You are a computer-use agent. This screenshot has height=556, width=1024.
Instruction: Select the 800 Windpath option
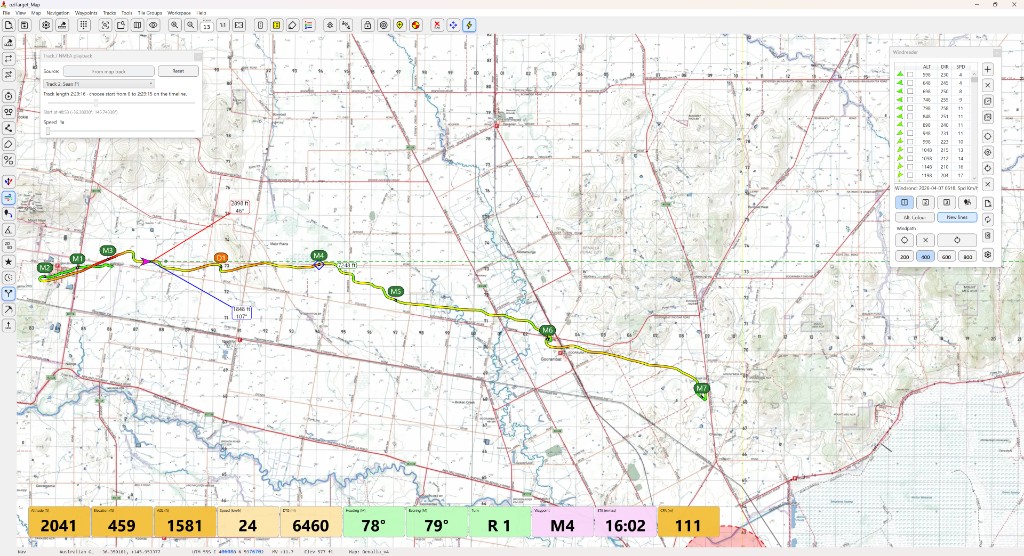coord(967,257)
